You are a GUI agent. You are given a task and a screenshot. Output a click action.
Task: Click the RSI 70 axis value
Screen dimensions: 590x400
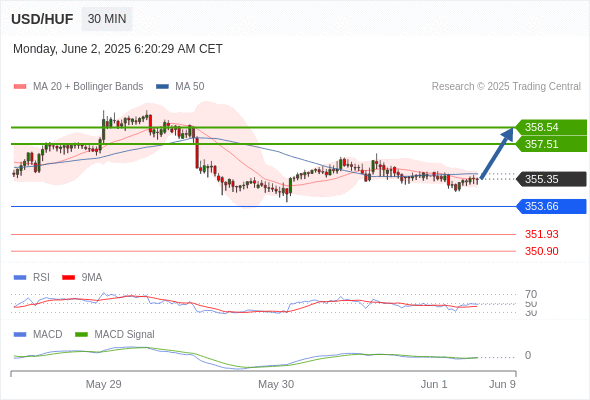click(531, 294)
